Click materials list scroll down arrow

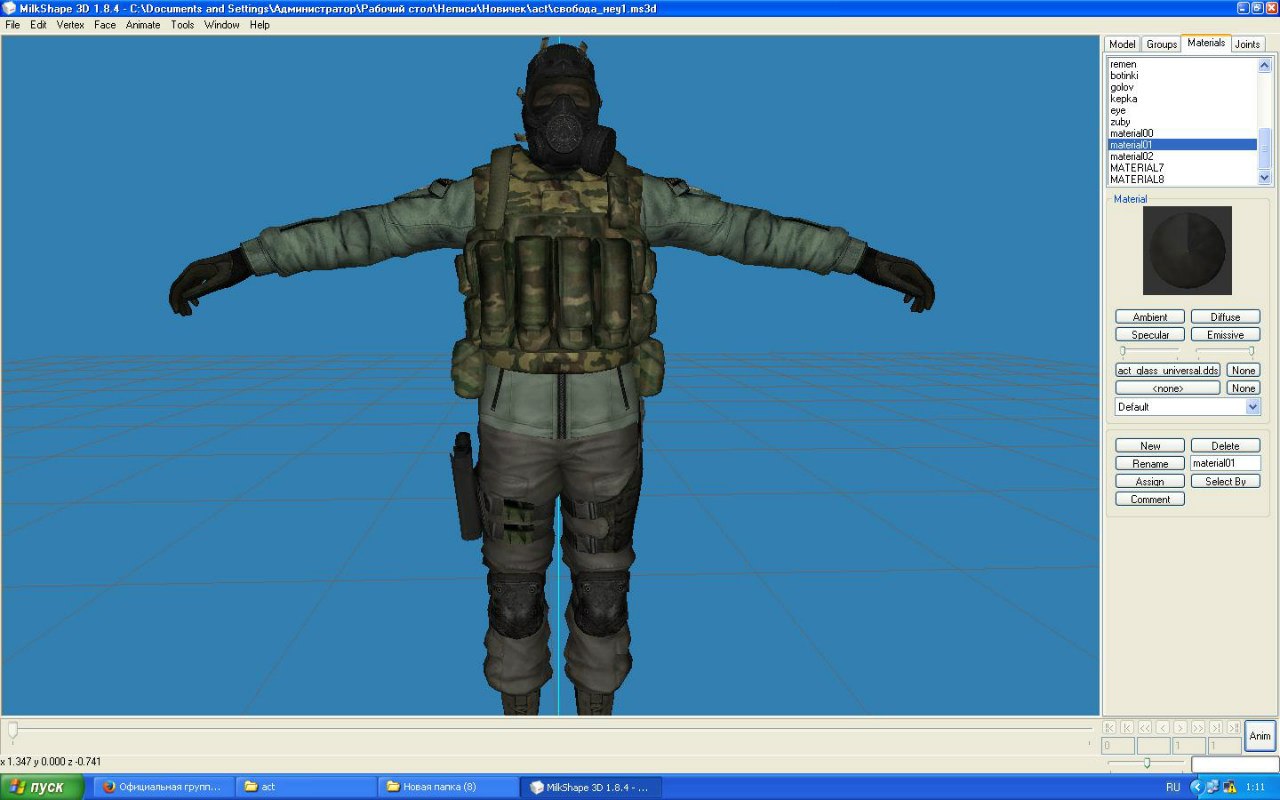(1265, 177)
